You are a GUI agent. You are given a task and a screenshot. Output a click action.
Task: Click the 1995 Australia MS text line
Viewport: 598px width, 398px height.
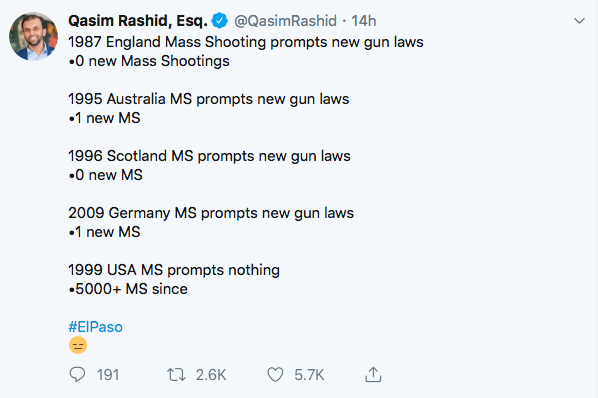[209, 99]
